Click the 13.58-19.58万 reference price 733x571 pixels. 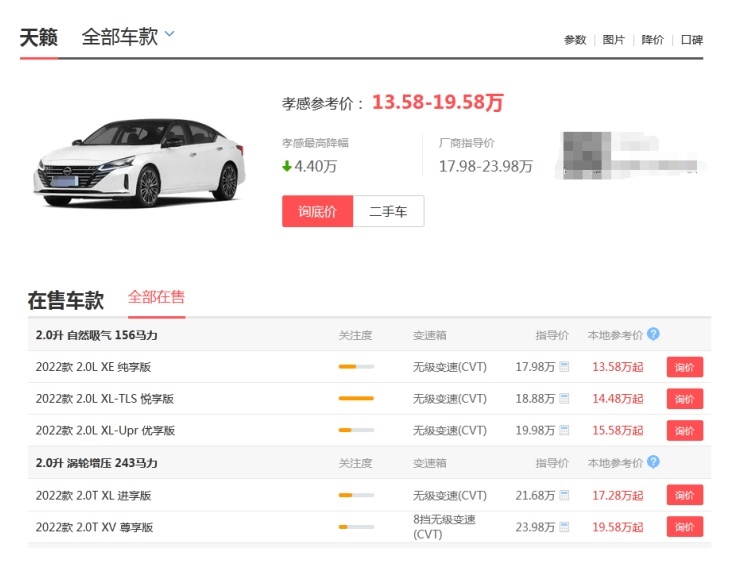tap(438, 102)
